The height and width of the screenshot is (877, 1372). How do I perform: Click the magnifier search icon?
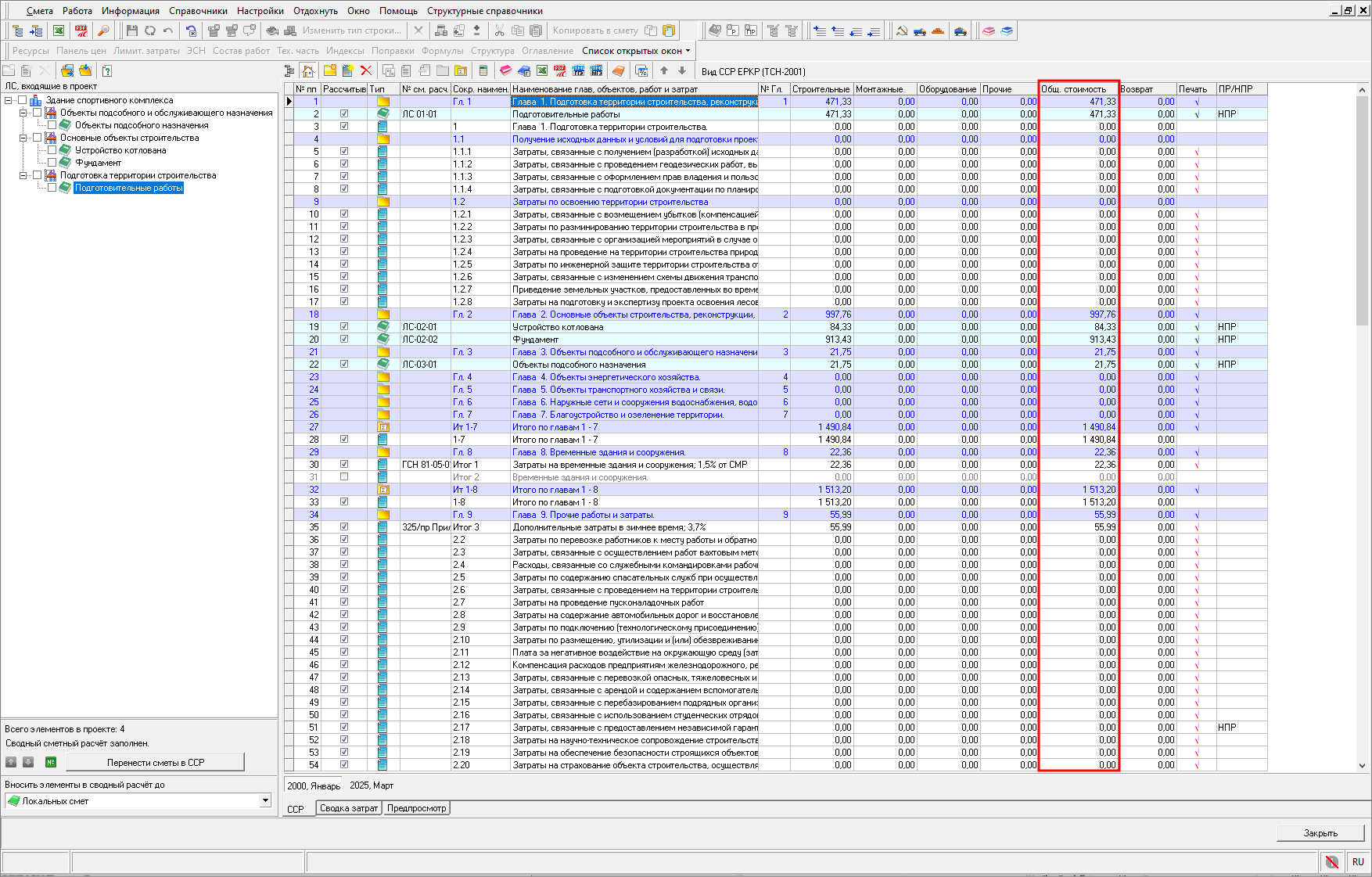click(x=102, y=31)
